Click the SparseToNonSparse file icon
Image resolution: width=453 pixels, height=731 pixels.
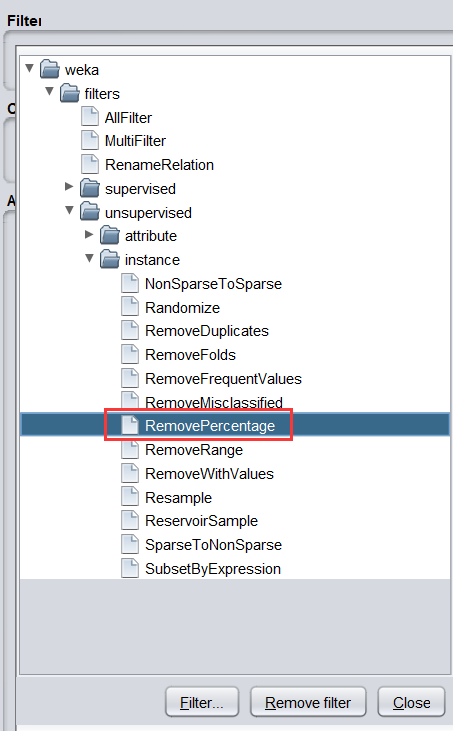tap(130, 544)
